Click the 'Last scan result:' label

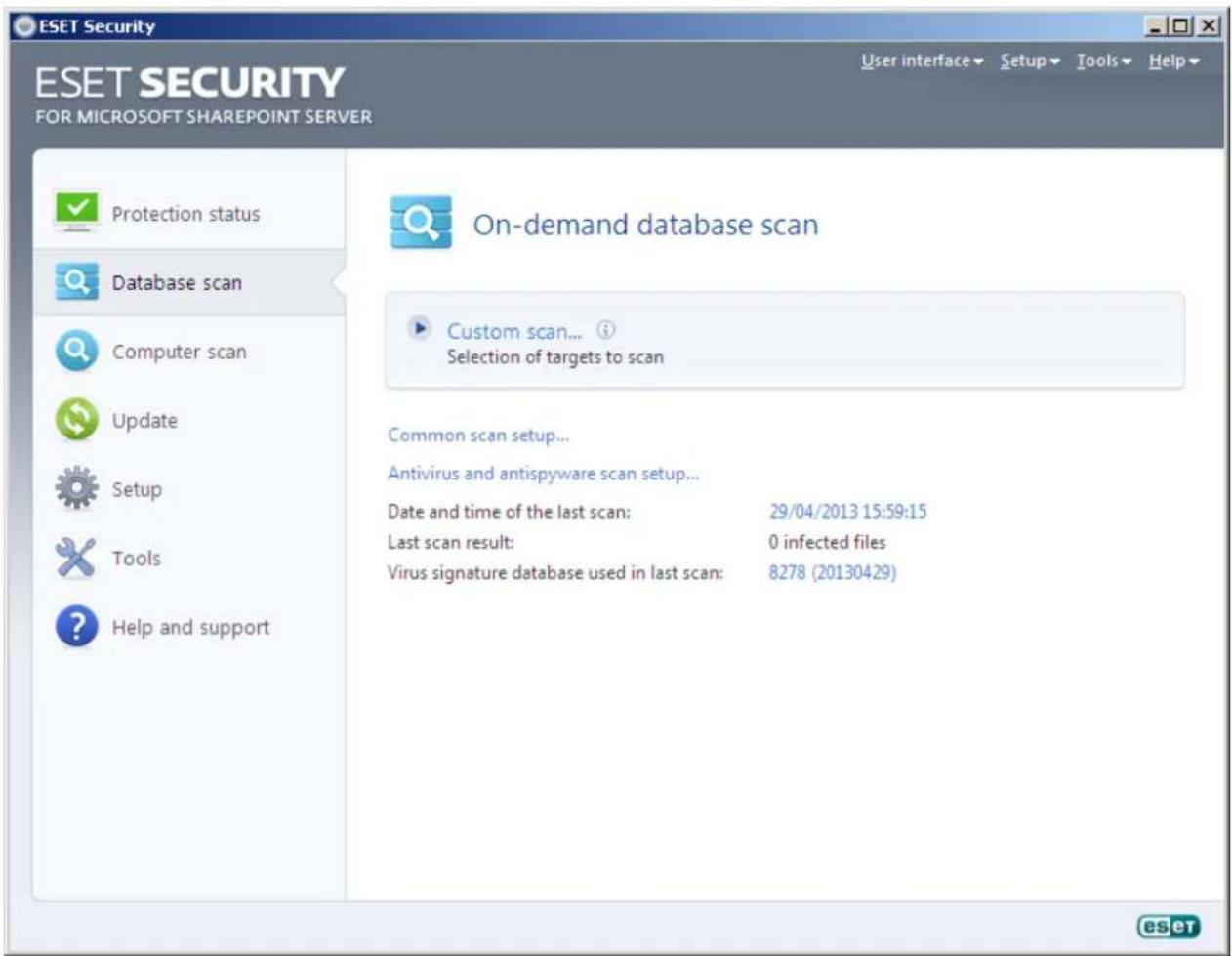450,542
